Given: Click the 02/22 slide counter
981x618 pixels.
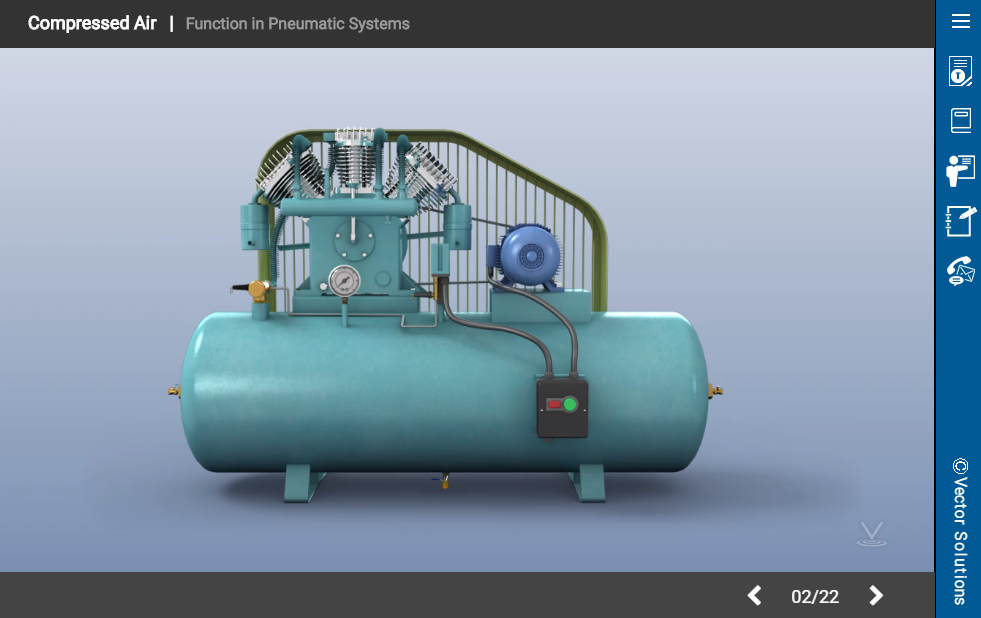Looking at the screenshot, I should (815, 597).
